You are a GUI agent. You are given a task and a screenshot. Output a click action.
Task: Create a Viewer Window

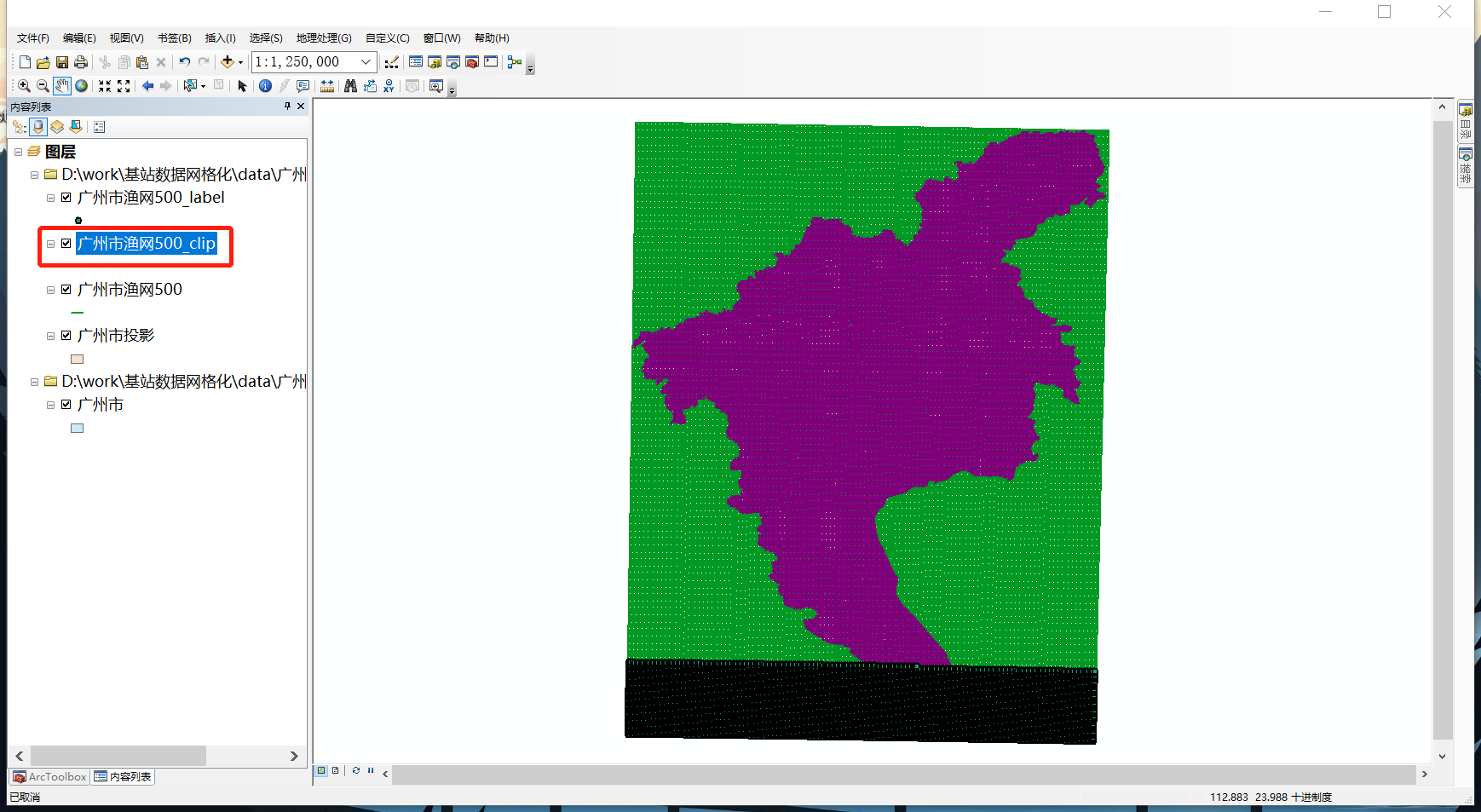436,86
